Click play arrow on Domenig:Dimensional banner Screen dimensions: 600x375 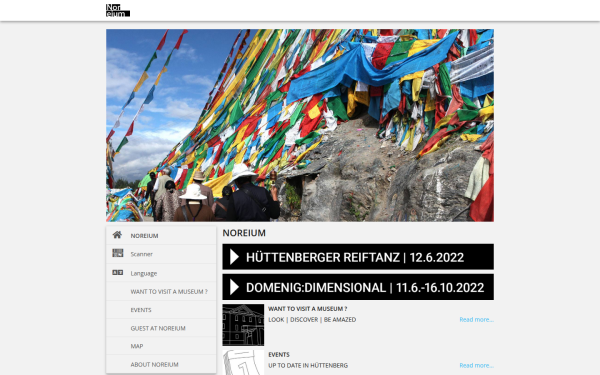[x=235, y=287]
